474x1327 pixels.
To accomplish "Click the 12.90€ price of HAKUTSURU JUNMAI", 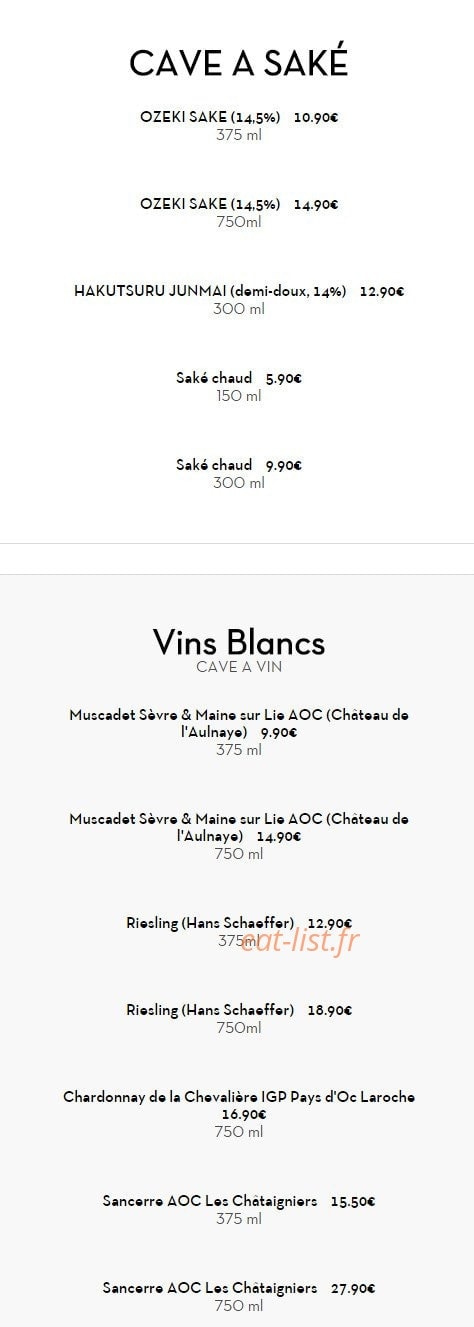I will click(x=382, y=292).
